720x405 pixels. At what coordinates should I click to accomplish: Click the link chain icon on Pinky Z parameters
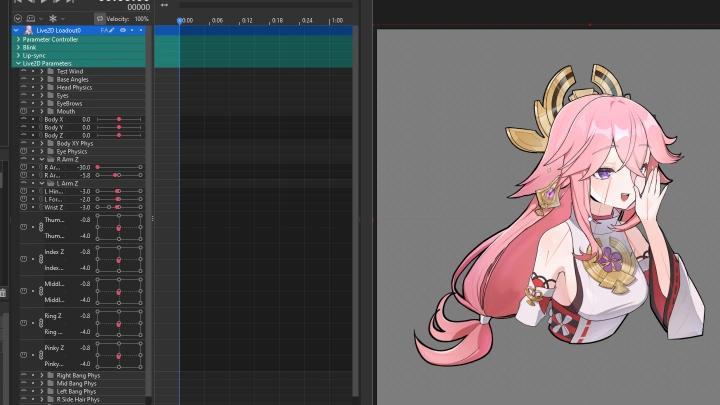[x=41, y=355]
